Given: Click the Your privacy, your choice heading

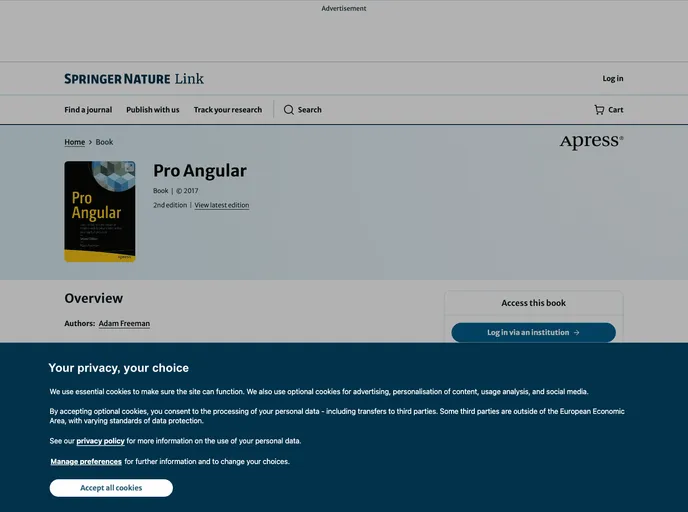Looking at the screenshot, I should (x=118, y=368).
